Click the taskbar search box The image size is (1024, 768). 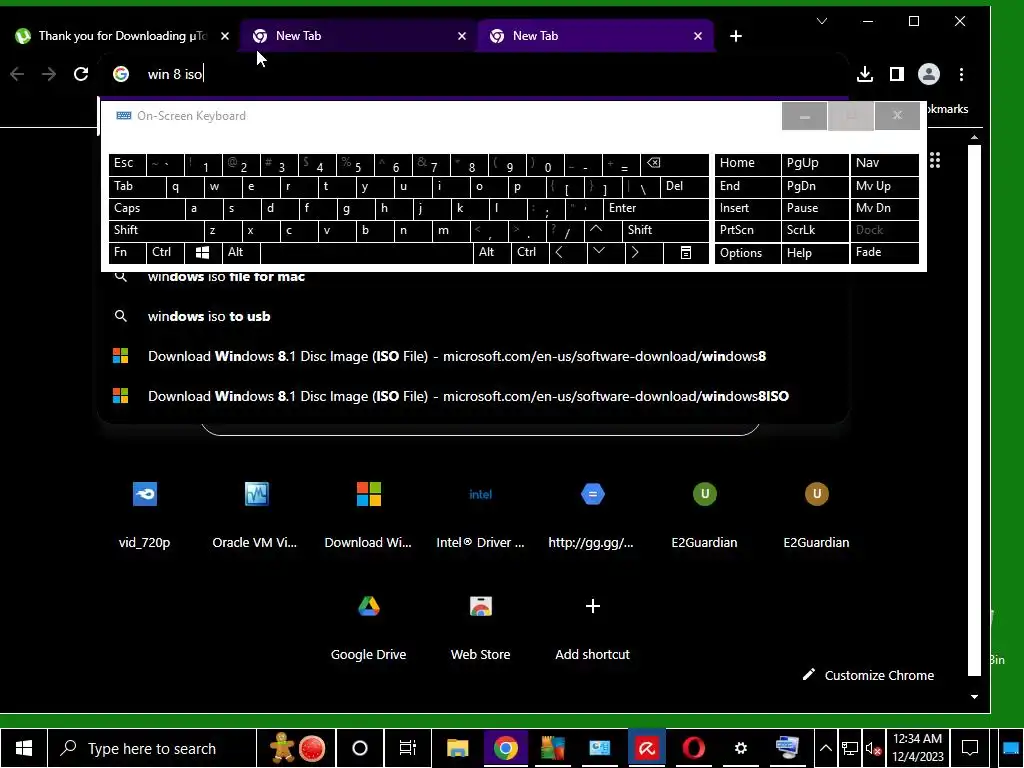point(152,748)
